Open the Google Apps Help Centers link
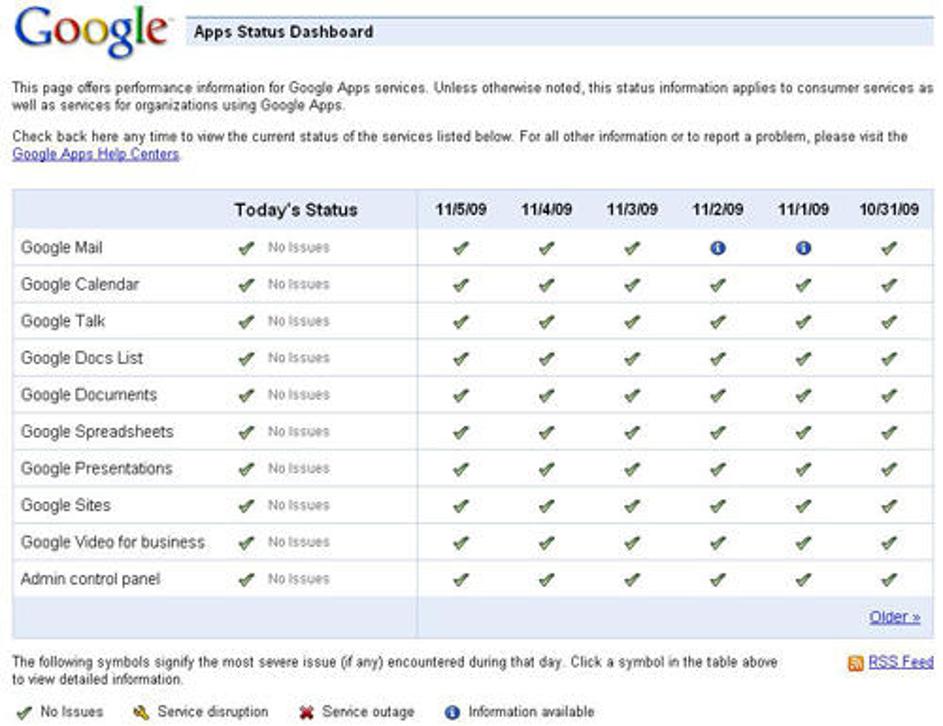The width and height of the screenshot is (943, 726). click(x=93, y=154)
